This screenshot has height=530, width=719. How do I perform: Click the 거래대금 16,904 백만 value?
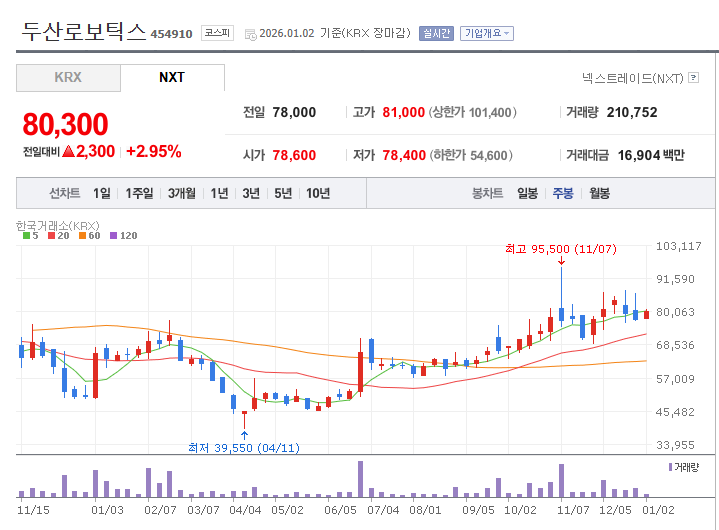pos(651,155)
